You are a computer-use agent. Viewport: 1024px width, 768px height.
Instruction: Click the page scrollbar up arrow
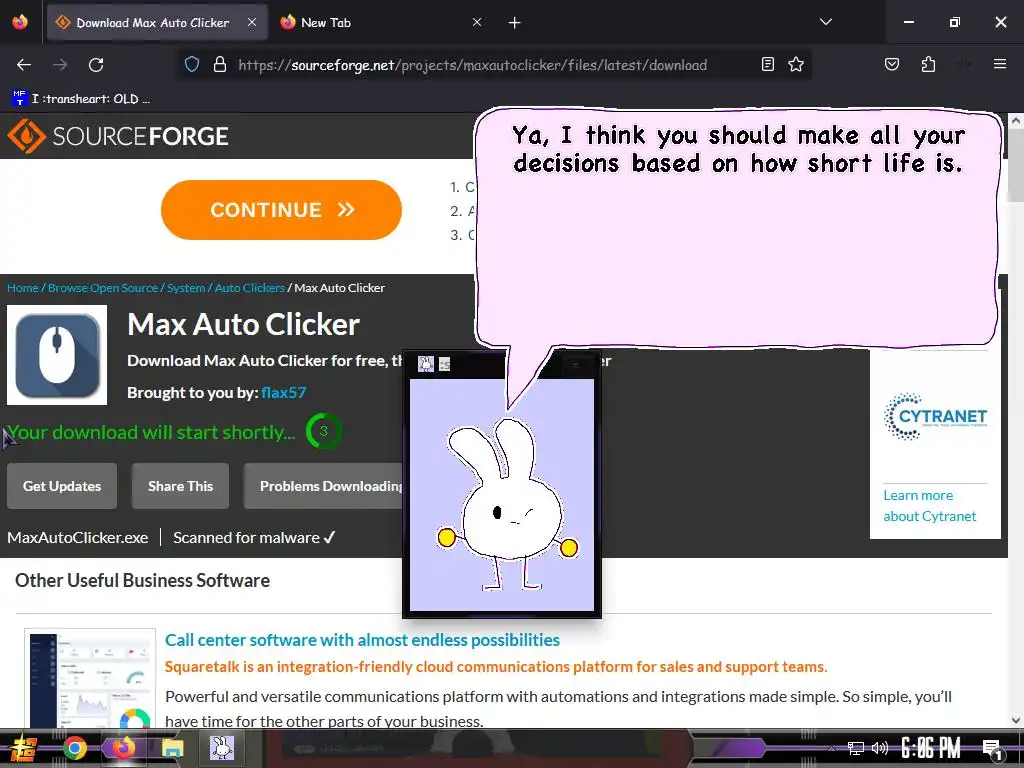tap(1016, 121)
